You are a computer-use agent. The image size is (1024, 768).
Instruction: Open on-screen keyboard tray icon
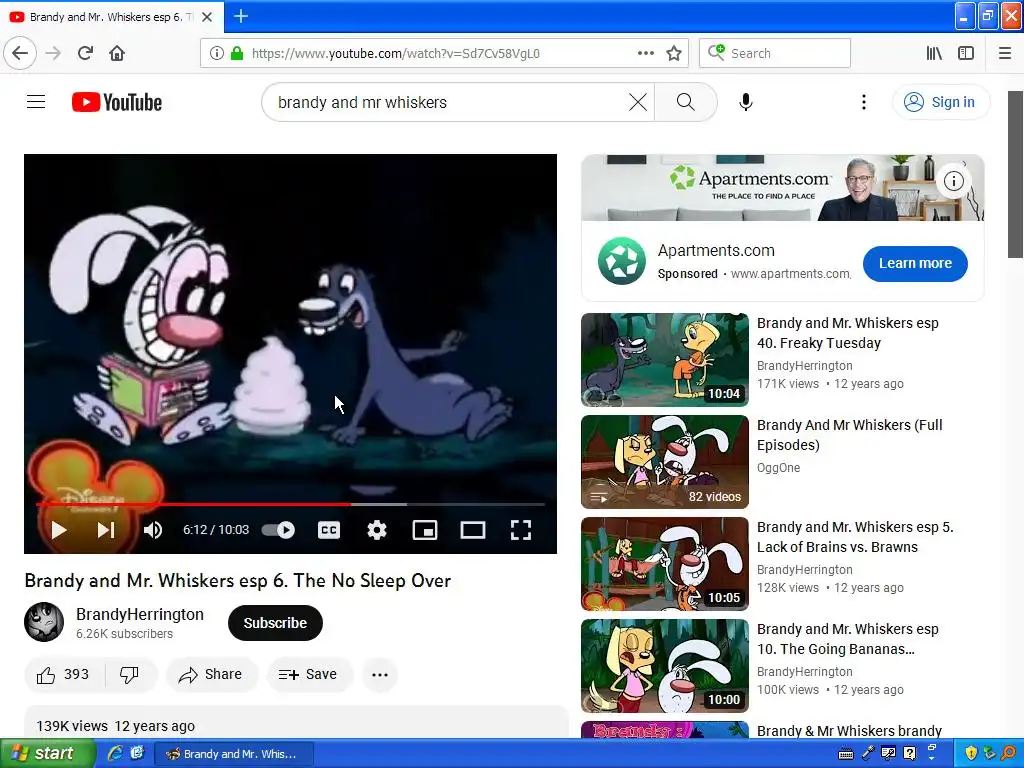point(846,754)
